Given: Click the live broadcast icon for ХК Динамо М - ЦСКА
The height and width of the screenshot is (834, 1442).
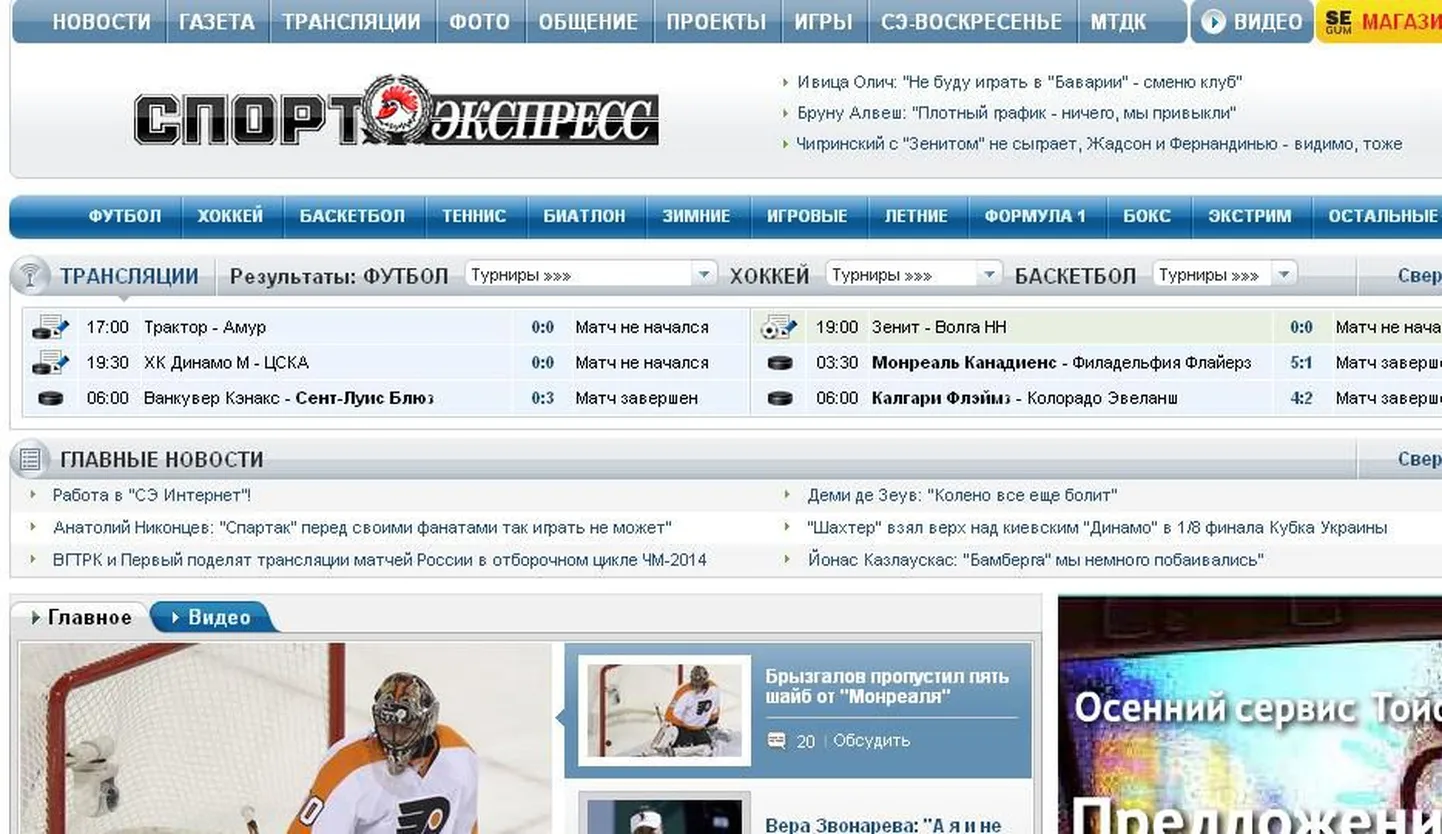Looking at the screenshot, I should tap(50, 362).
